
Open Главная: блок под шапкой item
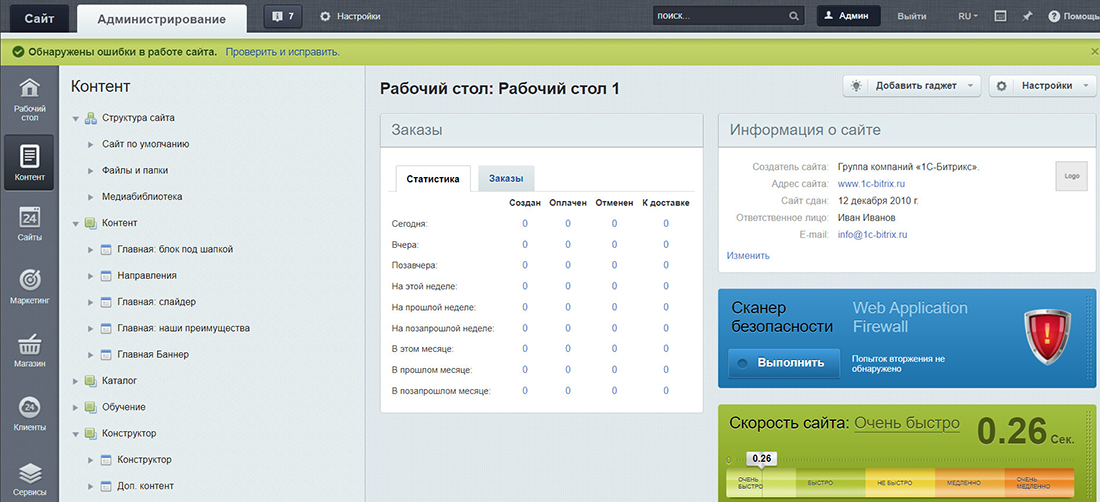coord(175,249)
